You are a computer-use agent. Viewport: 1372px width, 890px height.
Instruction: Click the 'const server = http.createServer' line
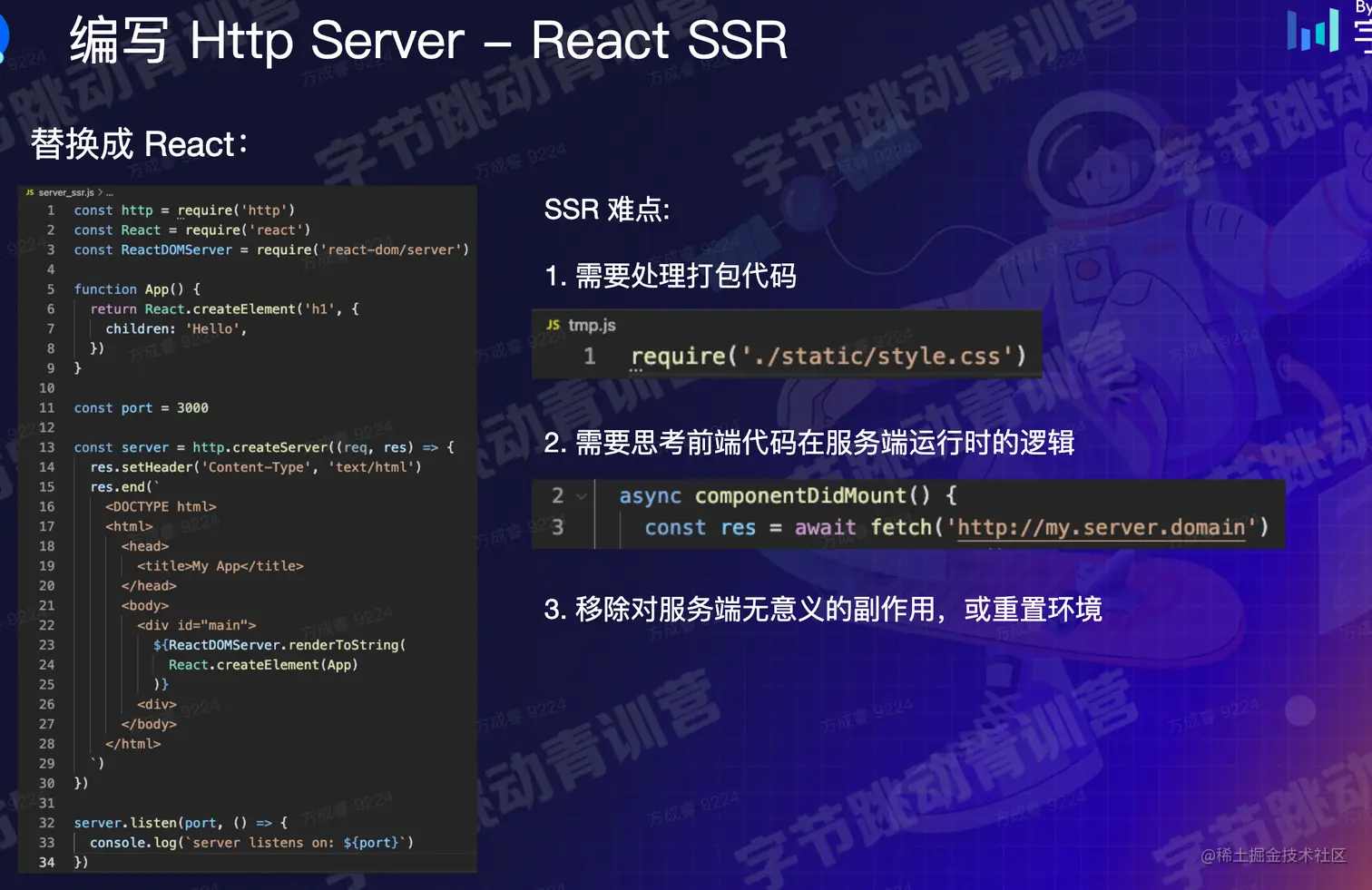pyautogui.click(x=264, y=447)
